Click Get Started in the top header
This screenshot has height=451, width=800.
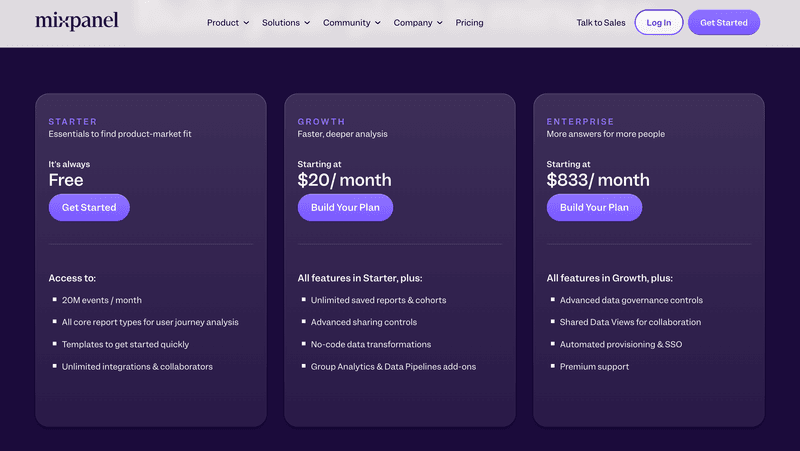click(x=723, y=23)
